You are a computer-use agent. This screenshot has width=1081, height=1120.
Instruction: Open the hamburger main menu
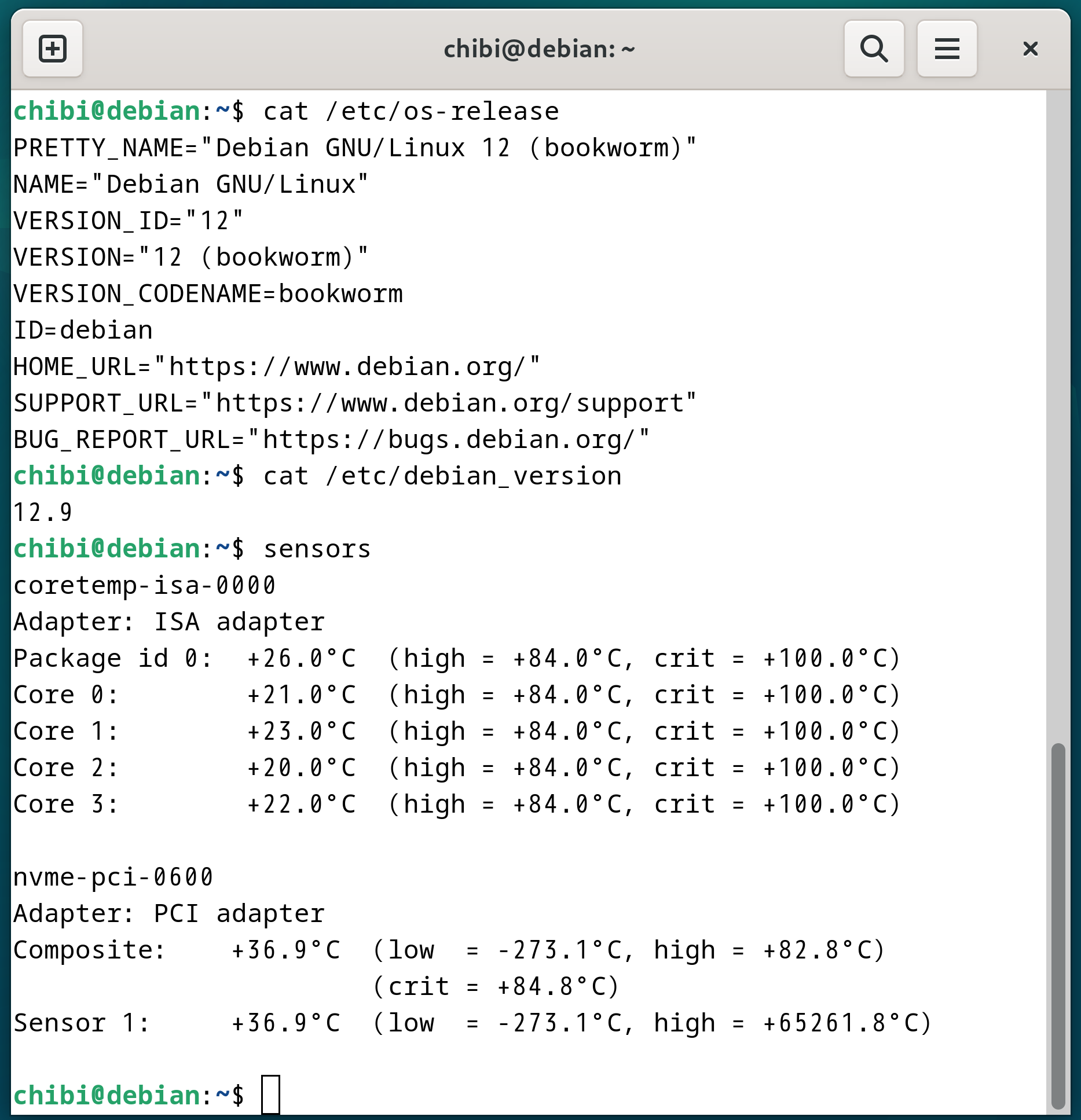(947, 49)
